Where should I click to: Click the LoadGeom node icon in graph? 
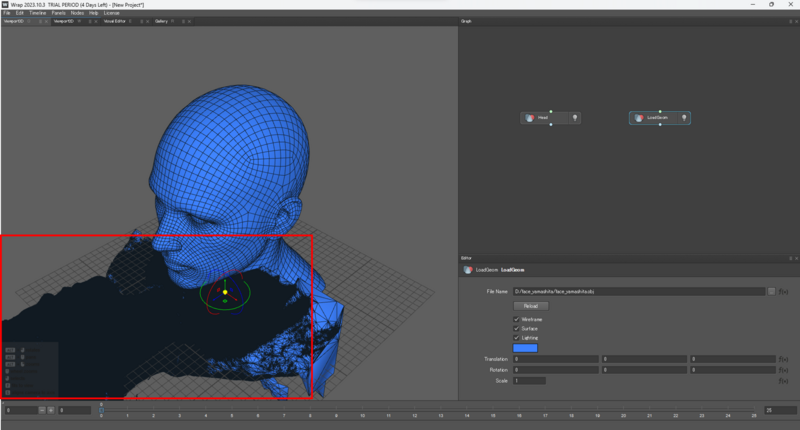coord(639,118)
